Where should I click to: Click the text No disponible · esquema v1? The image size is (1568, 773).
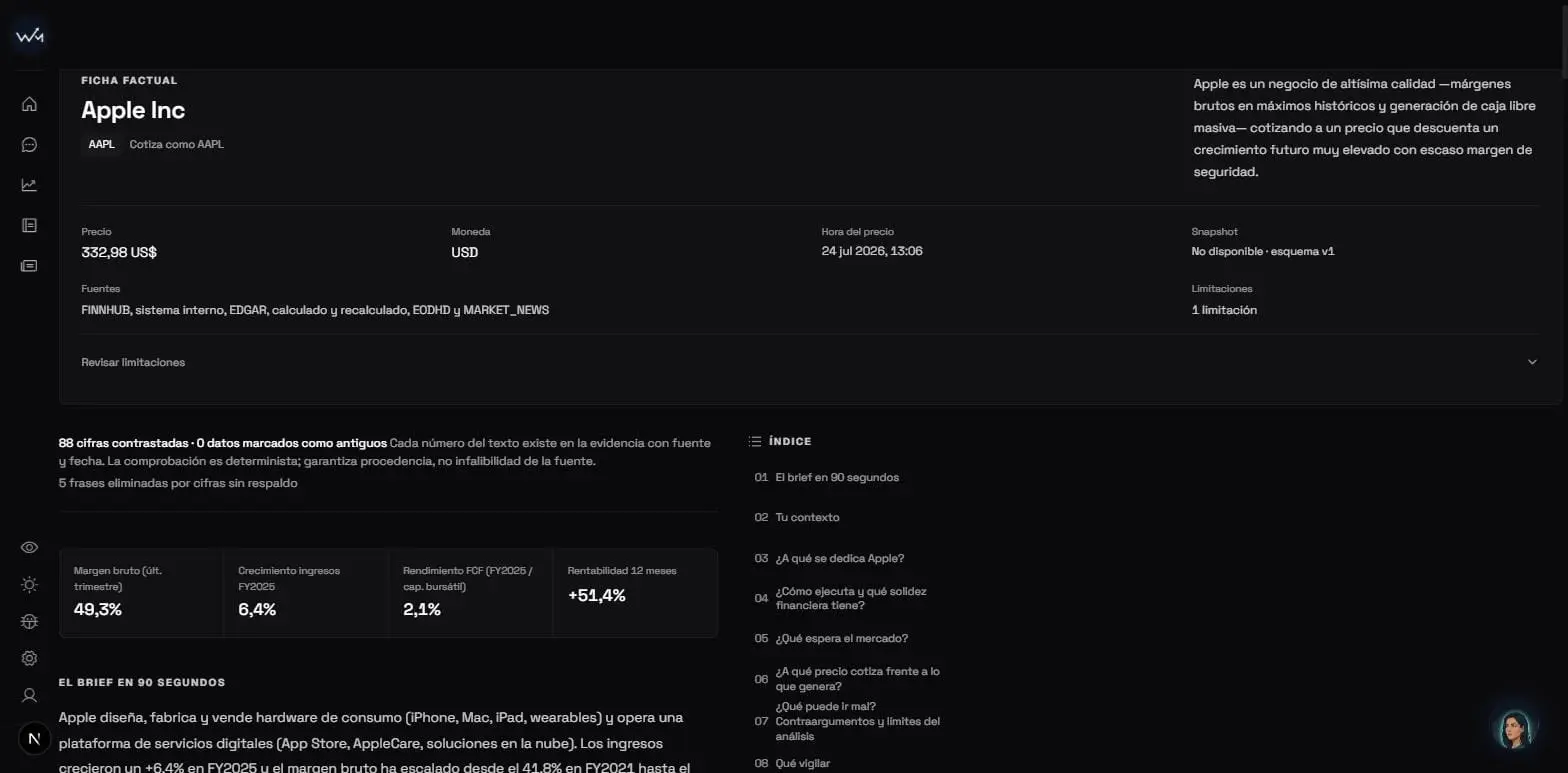[1263, 251]
